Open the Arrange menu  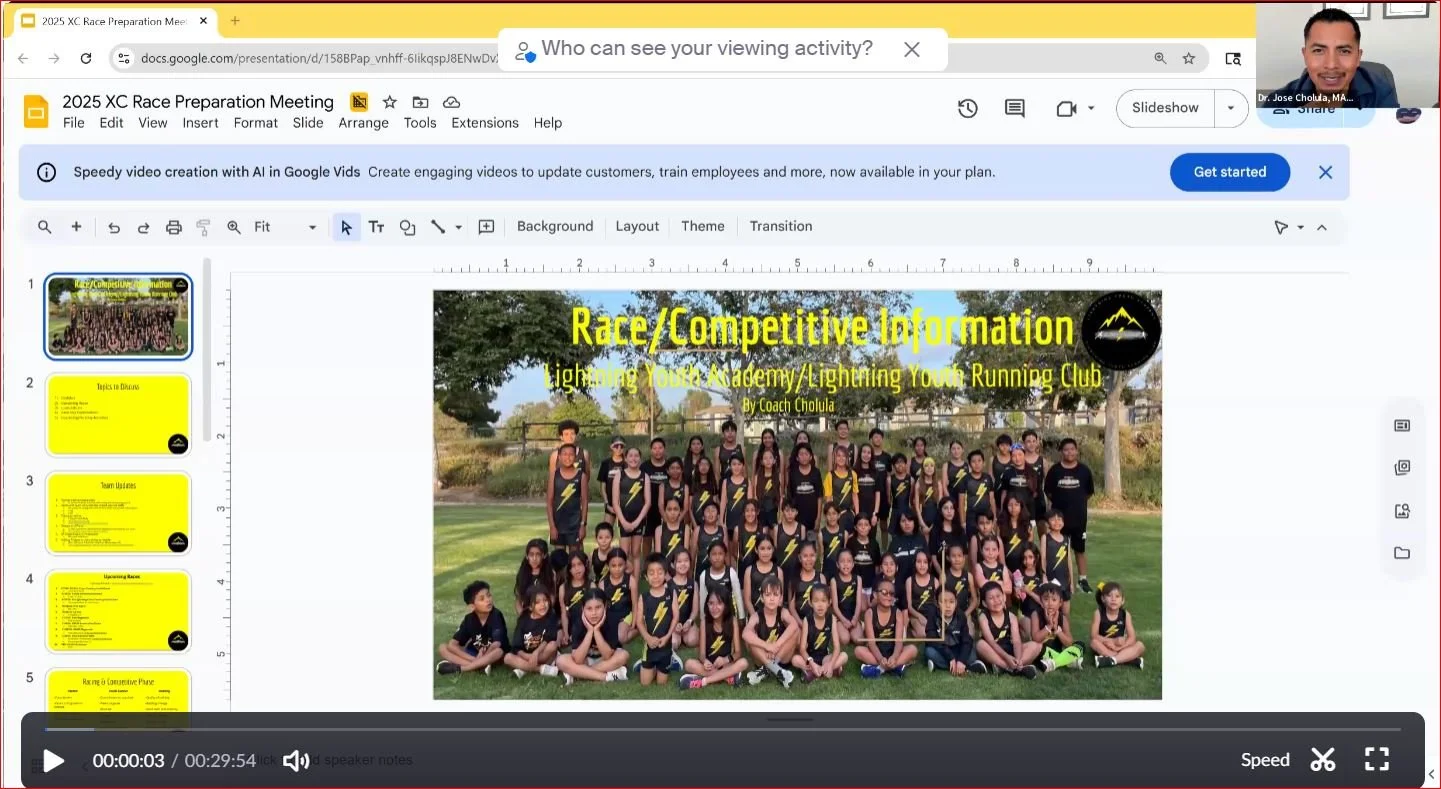pos(363,123)
